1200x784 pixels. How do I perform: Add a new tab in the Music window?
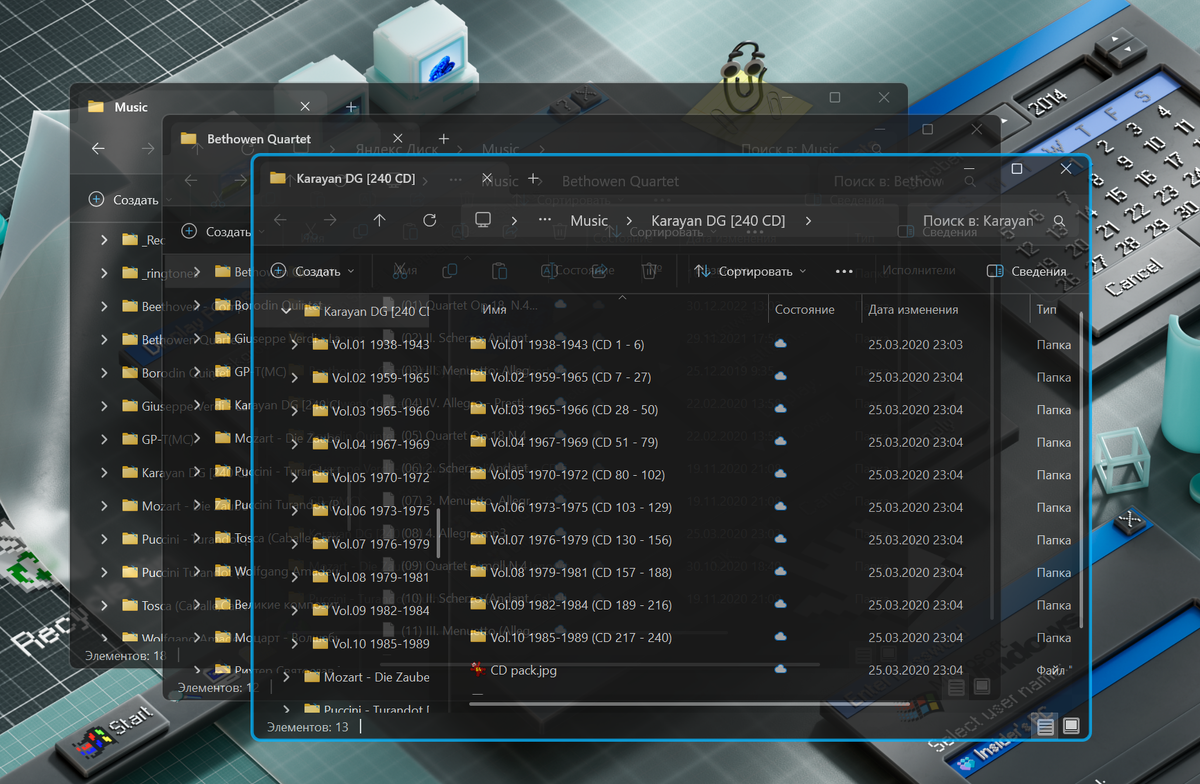tap(351, 107)
